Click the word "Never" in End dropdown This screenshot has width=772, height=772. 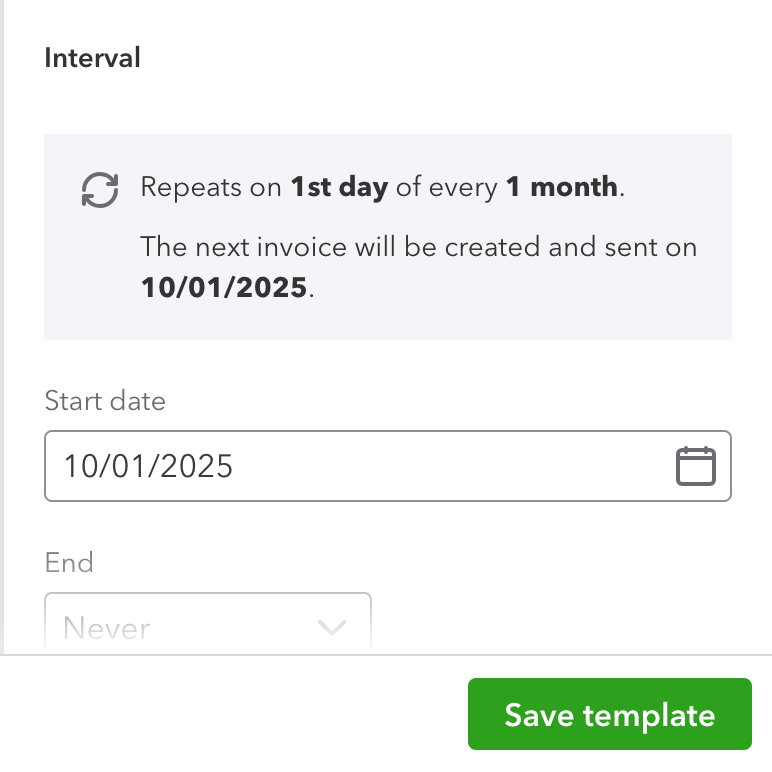(x=107, y=628)
